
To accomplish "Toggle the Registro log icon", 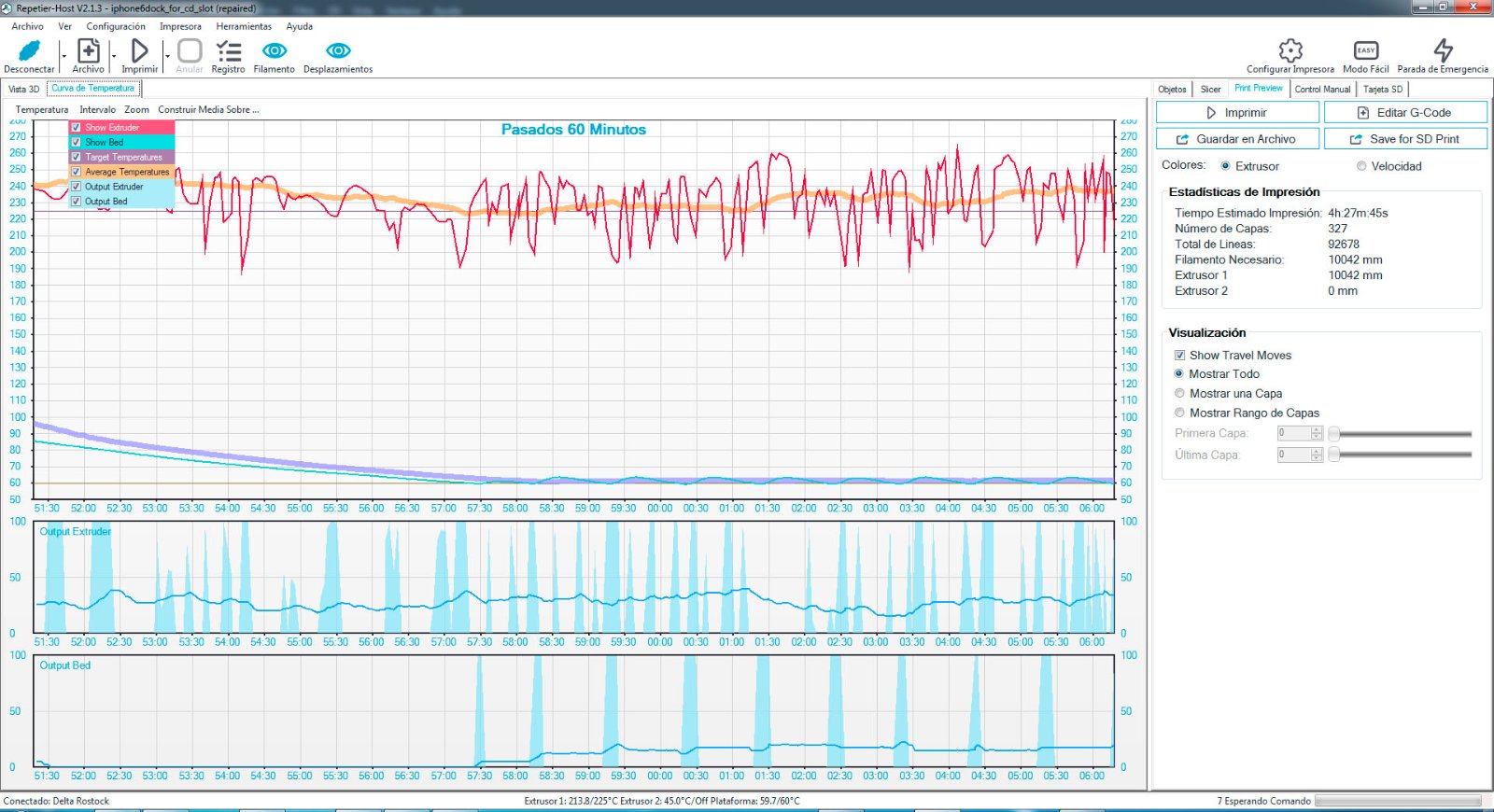I will (228, 51).
